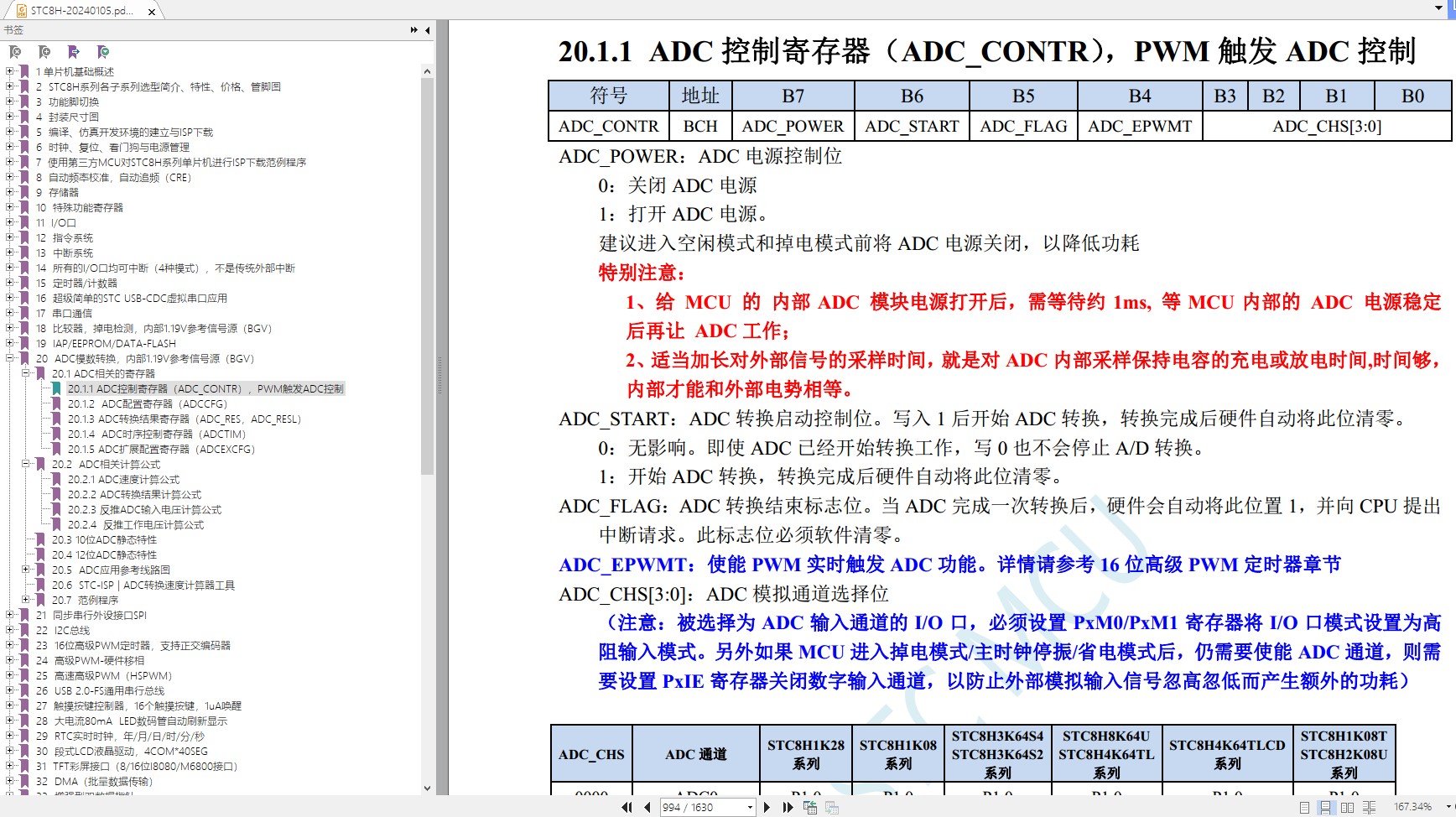Open bookmark 20.2.4 反推工作电压计算公式
1456x817 pixels.
135,524
